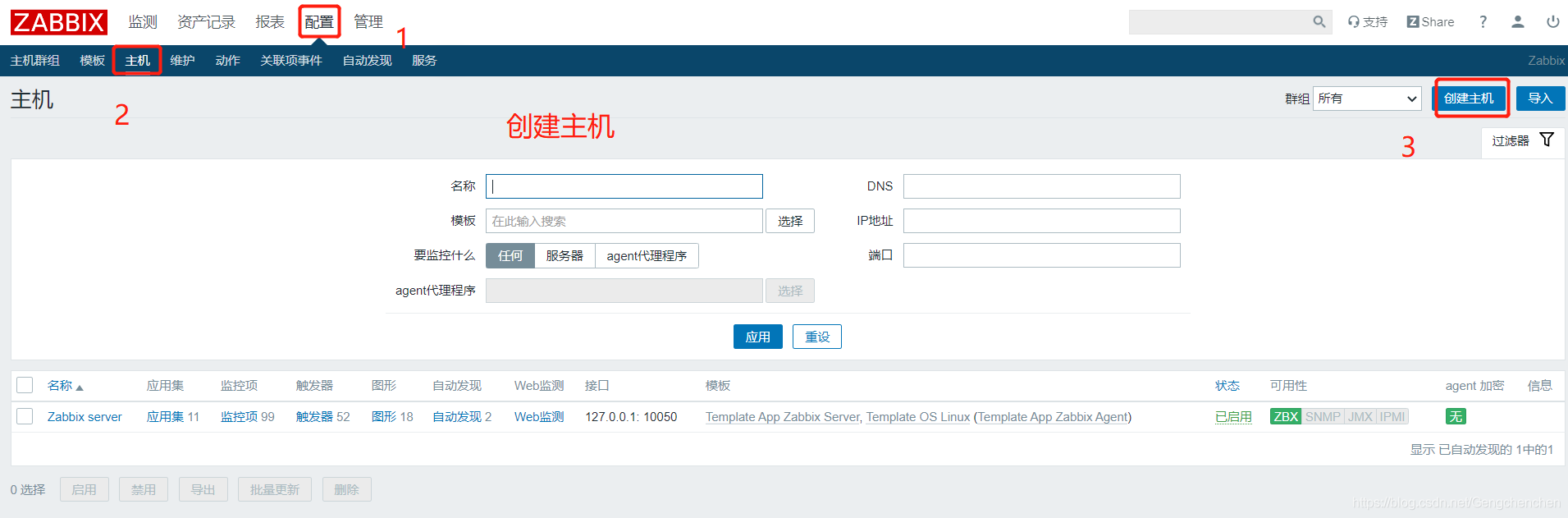
Task: Select 任何 monitoring option
Action: click(510, 256)
